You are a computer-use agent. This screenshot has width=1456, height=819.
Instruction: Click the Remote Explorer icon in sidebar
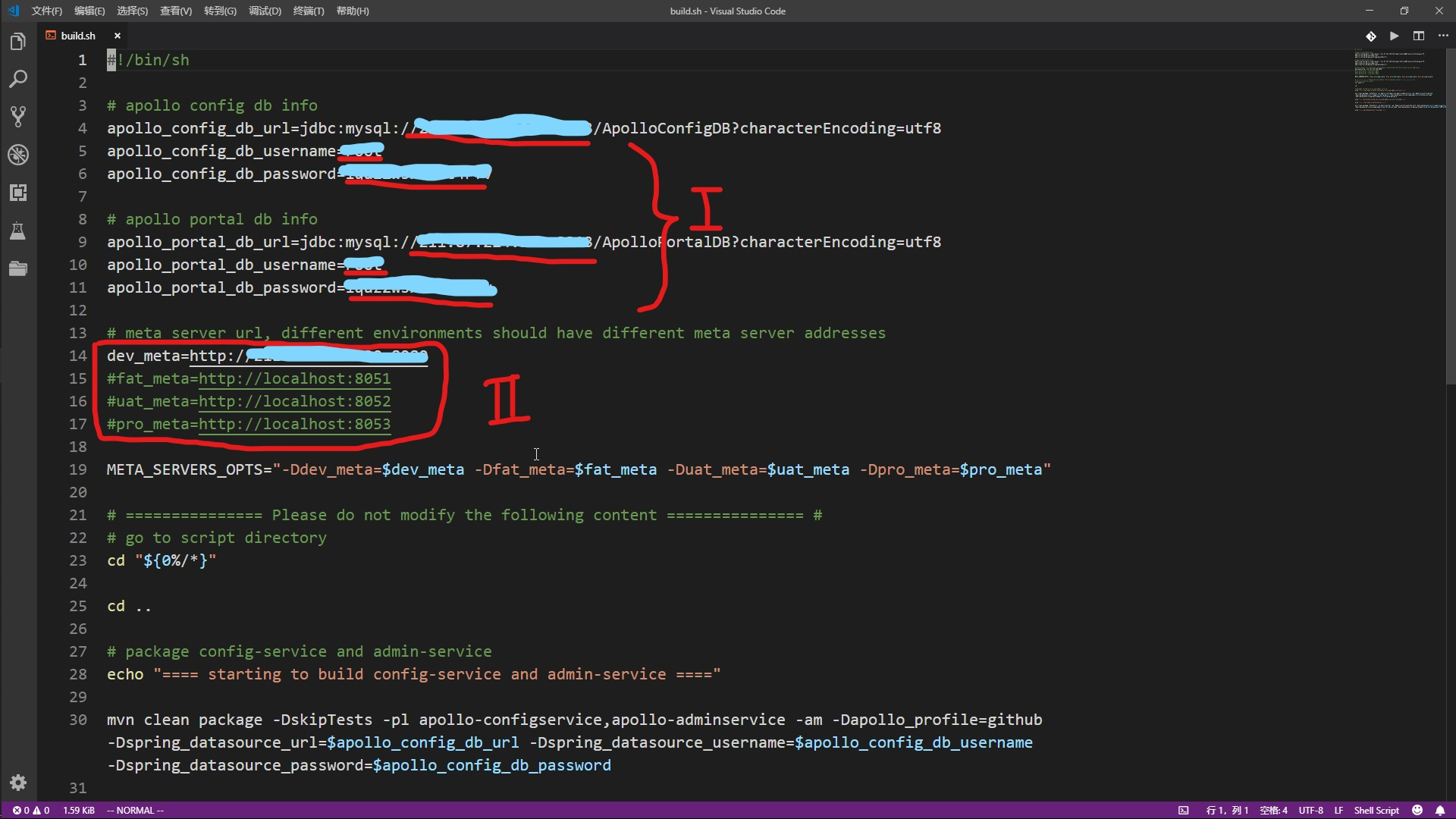click(x=18, y=192)
